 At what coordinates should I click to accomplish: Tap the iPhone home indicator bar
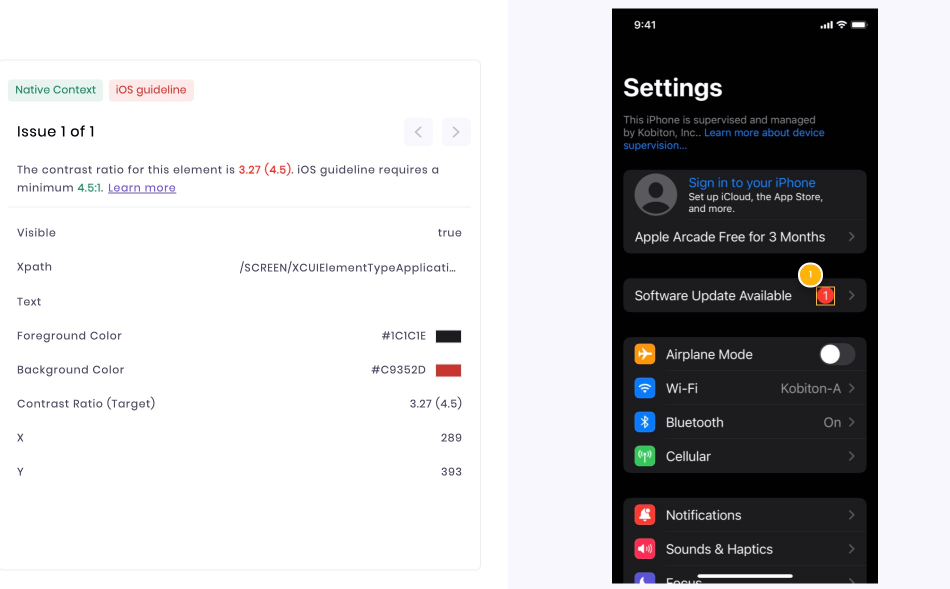pos(745,576)
